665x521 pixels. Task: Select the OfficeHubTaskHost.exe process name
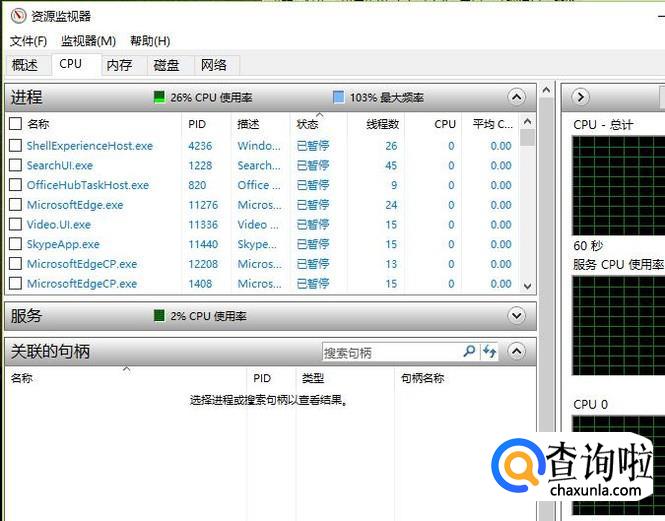(x=88, y=185)
